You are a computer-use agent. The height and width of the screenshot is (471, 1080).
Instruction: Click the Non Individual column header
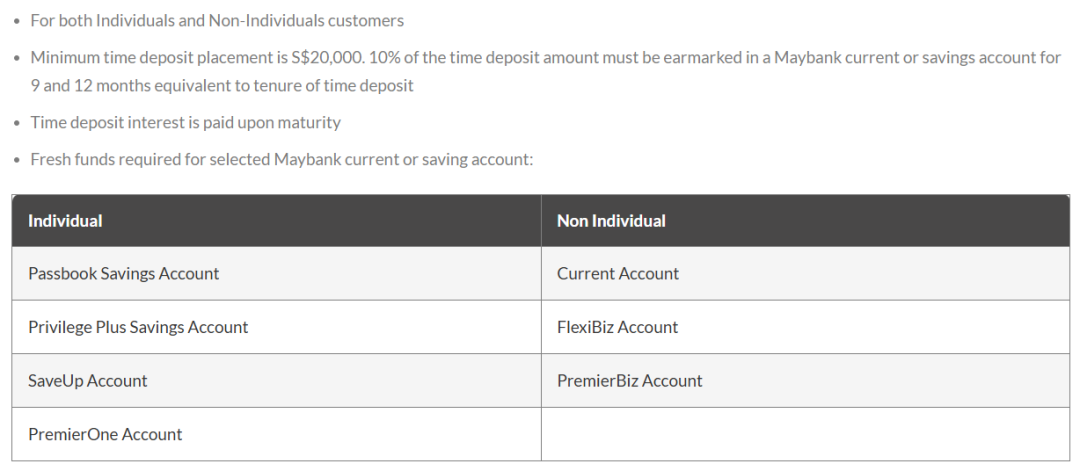(611, 221)
